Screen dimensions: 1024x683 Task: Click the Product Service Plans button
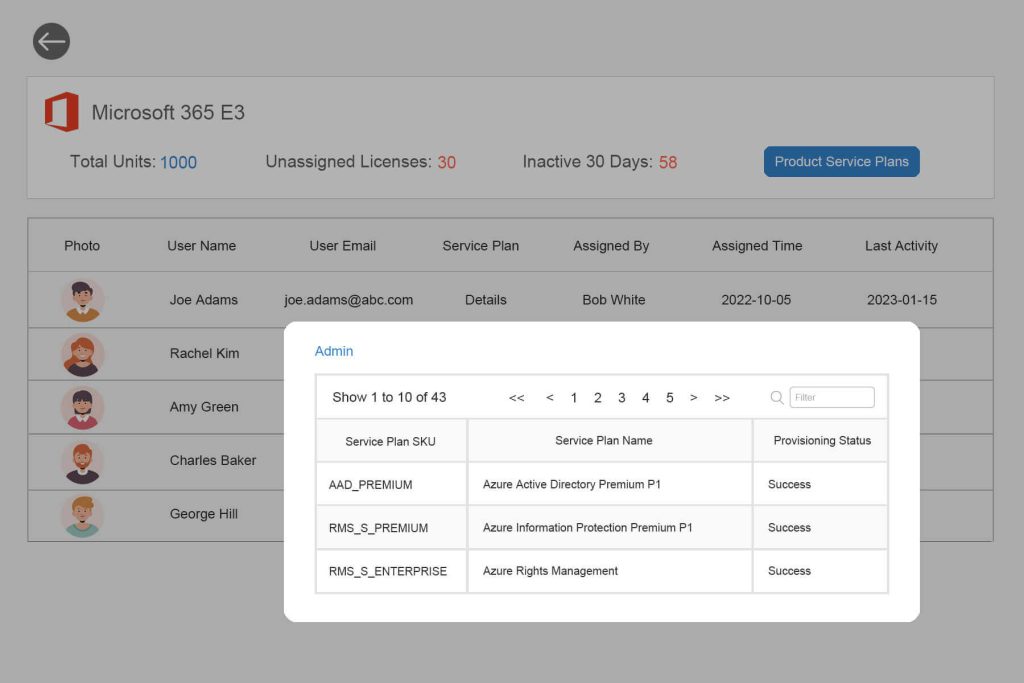tap(841, 161)
